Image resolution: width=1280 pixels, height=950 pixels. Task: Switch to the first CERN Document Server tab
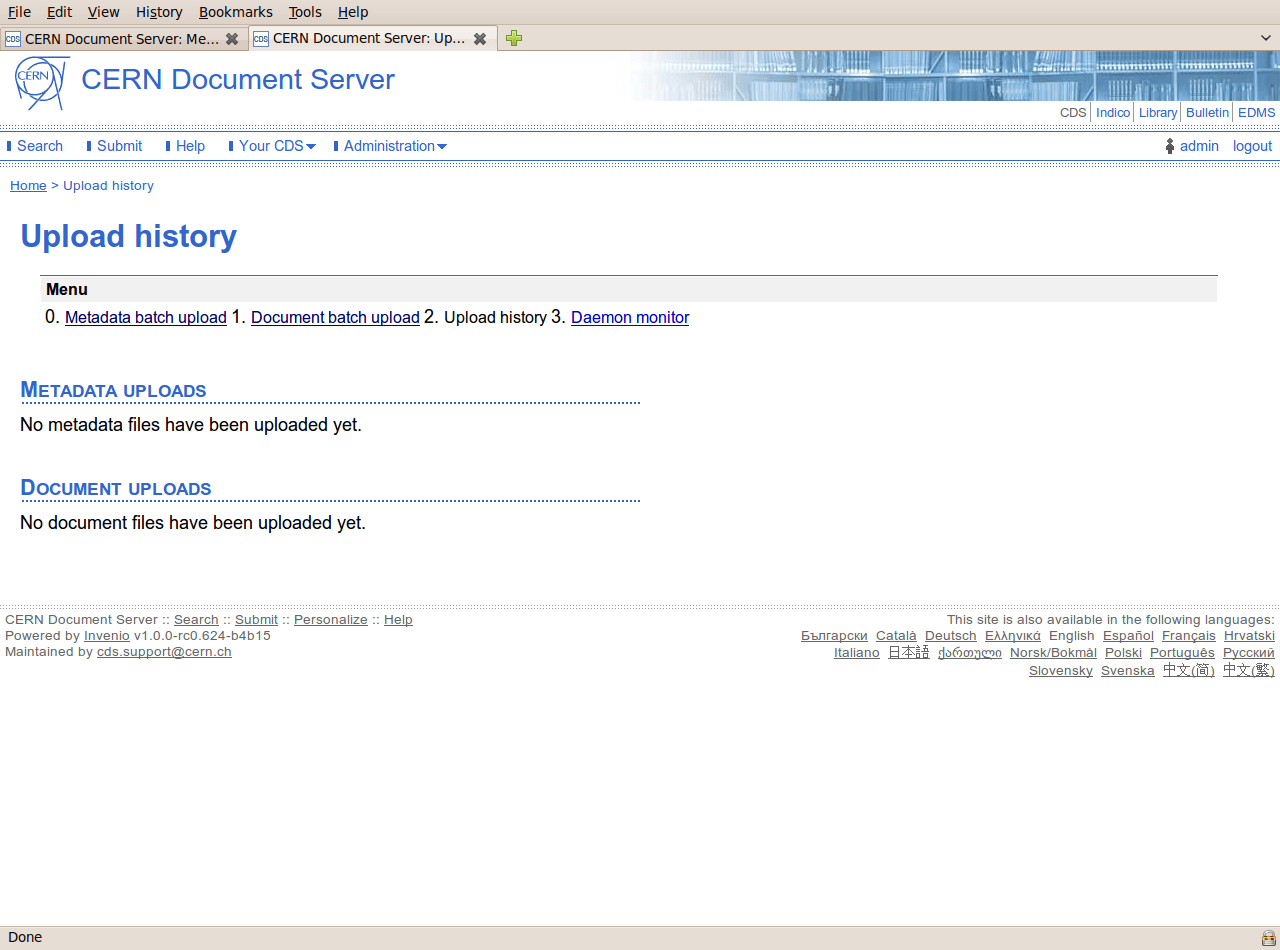coord(122,39)
